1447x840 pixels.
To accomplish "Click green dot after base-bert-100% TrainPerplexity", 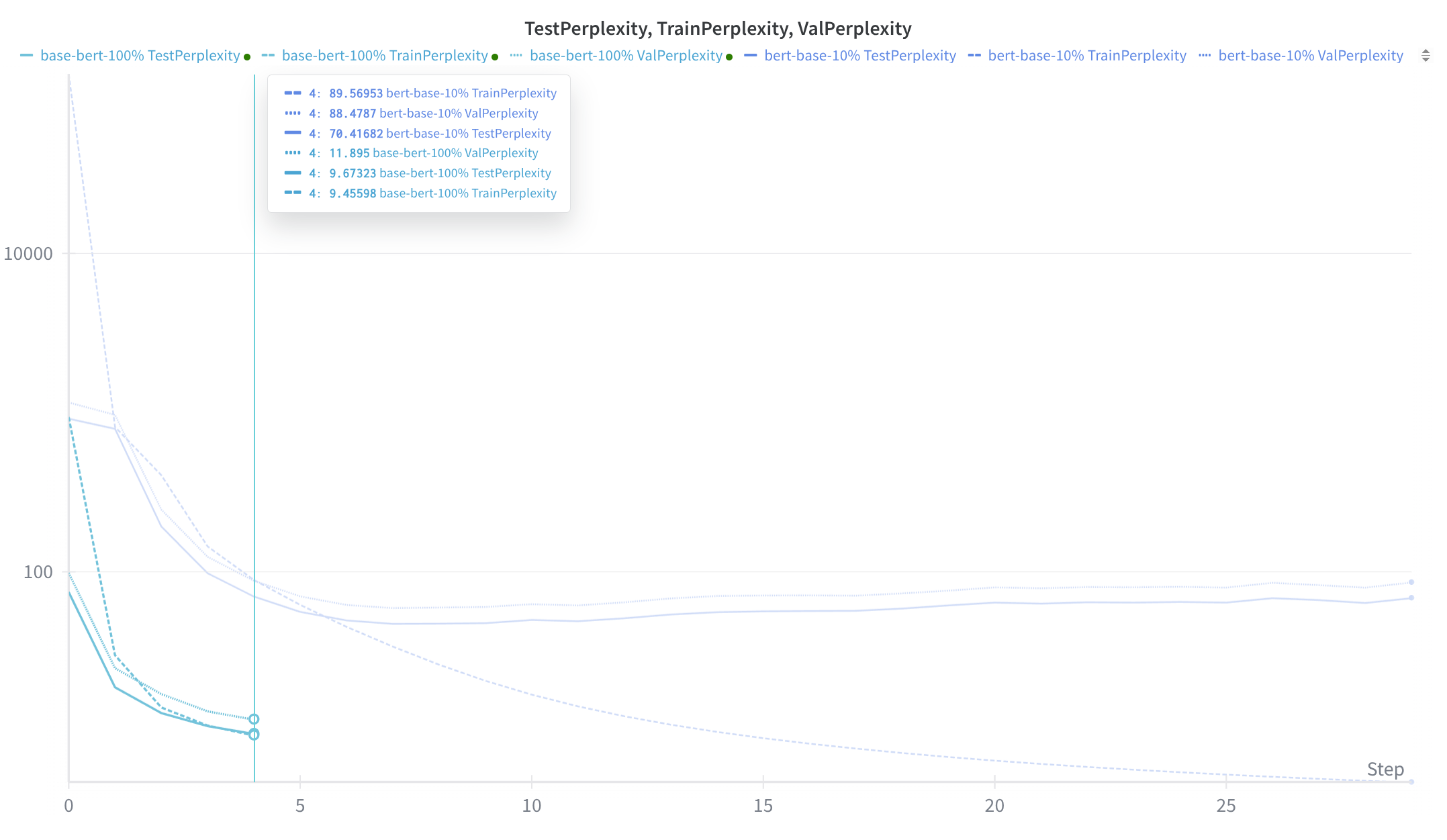I will (495, 57).
